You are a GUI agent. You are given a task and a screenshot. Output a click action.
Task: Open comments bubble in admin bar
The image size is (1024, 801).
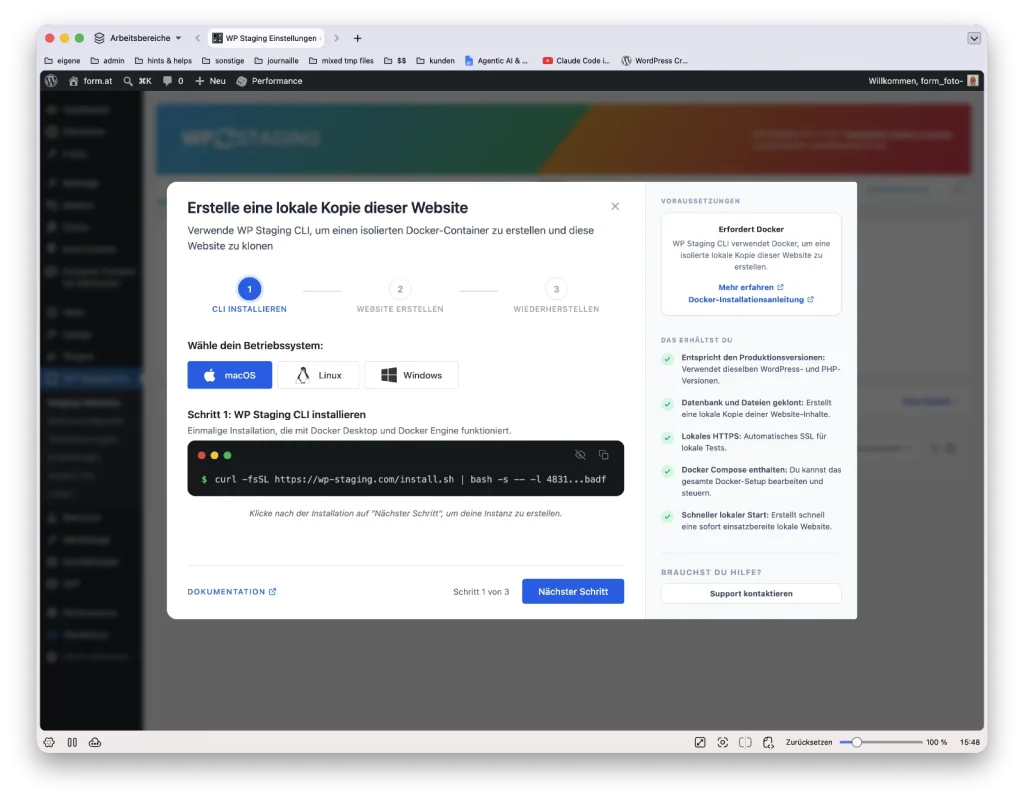(173, 81)
